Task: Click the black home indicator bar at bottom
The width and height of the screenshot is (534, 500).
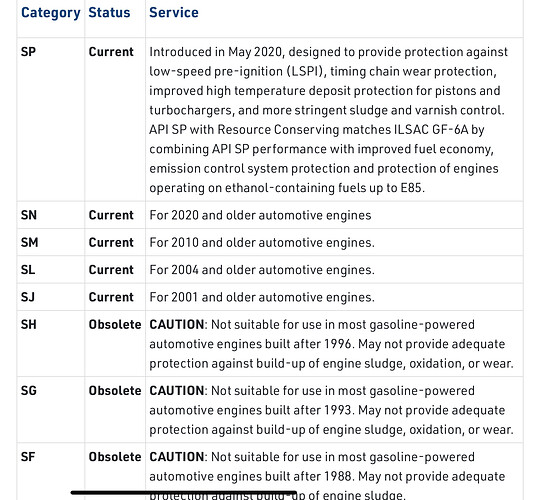Action: (x=184, y=492)
